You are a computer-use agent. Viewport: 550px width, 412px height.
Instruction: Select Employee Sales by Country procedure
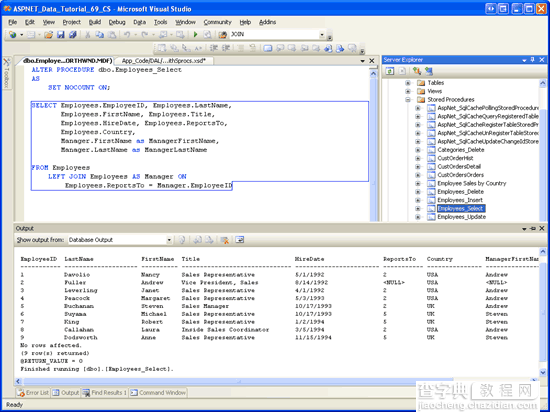click(471, 183)
